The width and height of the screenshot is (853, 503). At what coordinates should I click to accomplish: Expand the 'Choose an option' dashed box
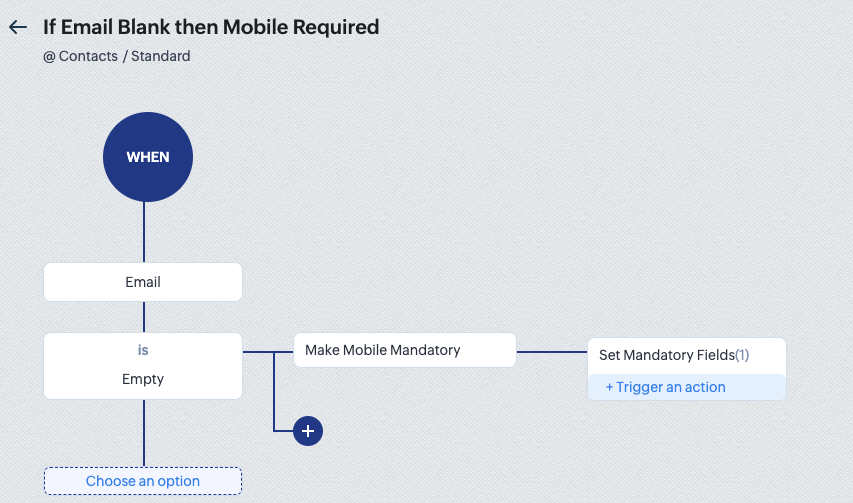point(143,481)
